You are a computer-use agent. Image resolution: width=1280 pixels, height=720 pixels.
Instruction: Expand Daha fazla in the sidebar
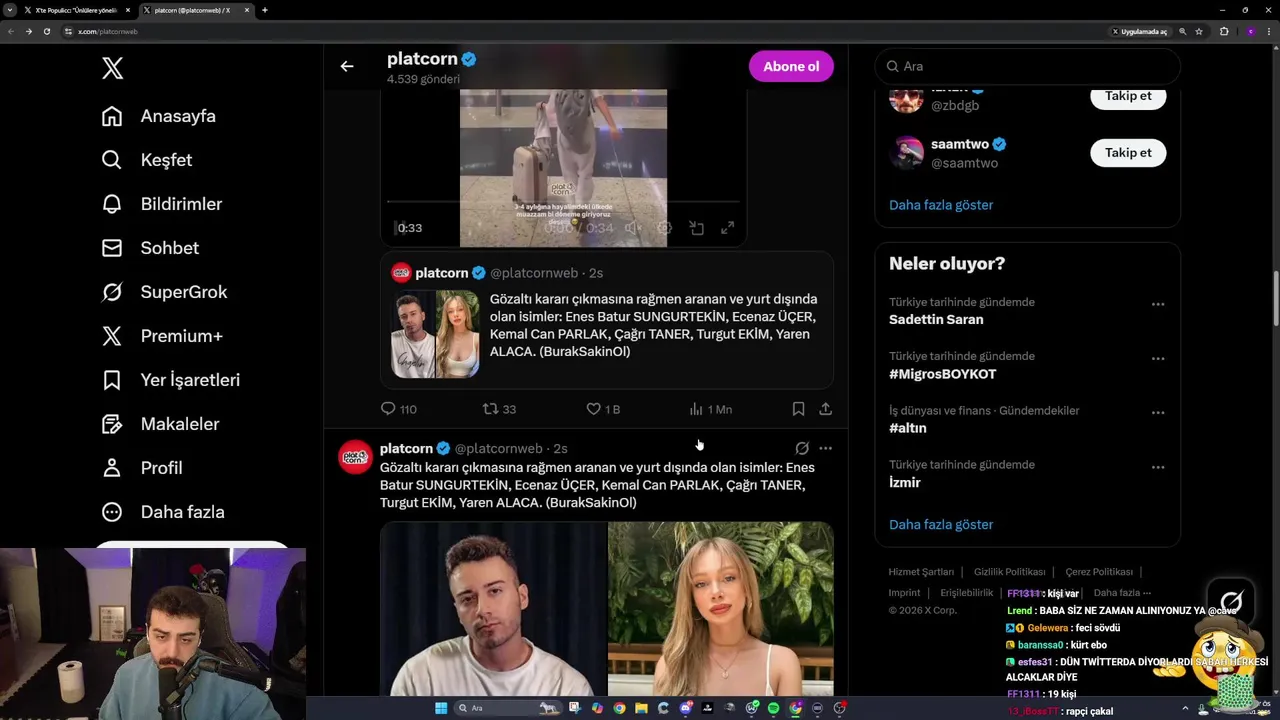pyautogui.click(x=163, y=512)
